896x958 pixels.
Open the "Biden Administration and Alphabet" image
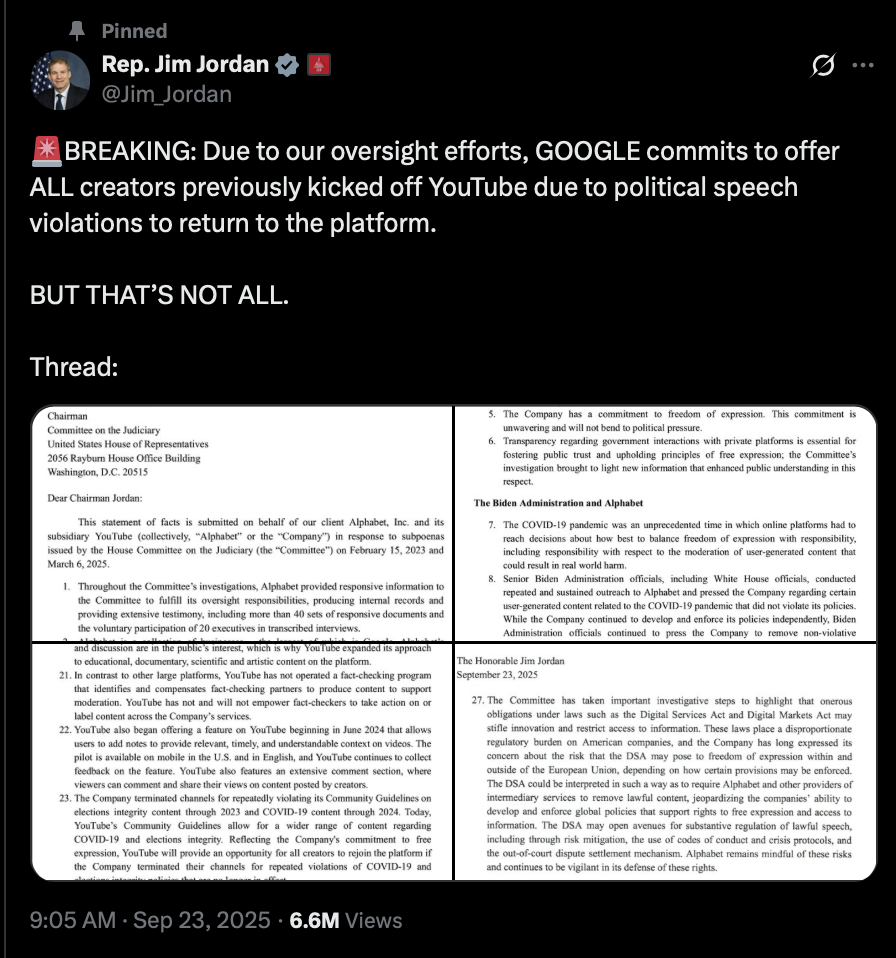click(x=665, y=523)
